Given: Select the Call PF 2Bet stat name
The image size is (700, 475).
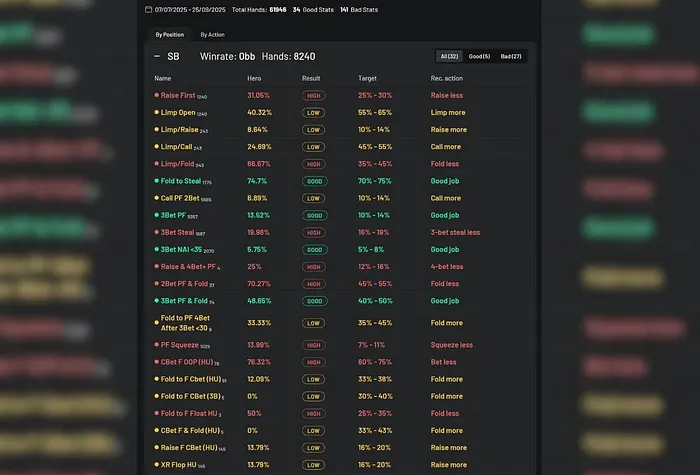Looking at the screenshot, I should tap(180, 198).
